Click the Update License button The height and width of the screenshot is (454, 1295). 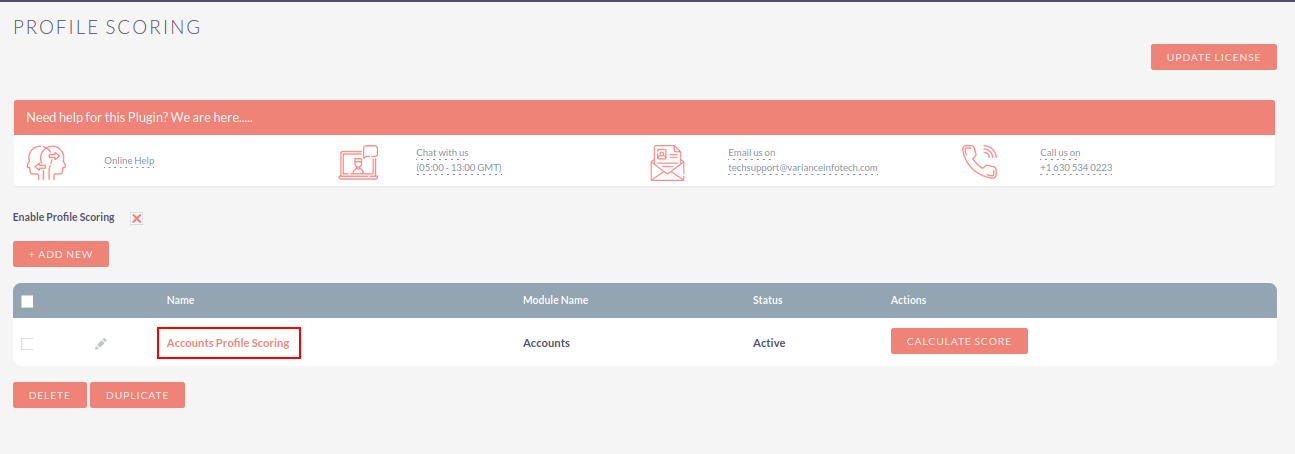click(x=1214, y=57)
